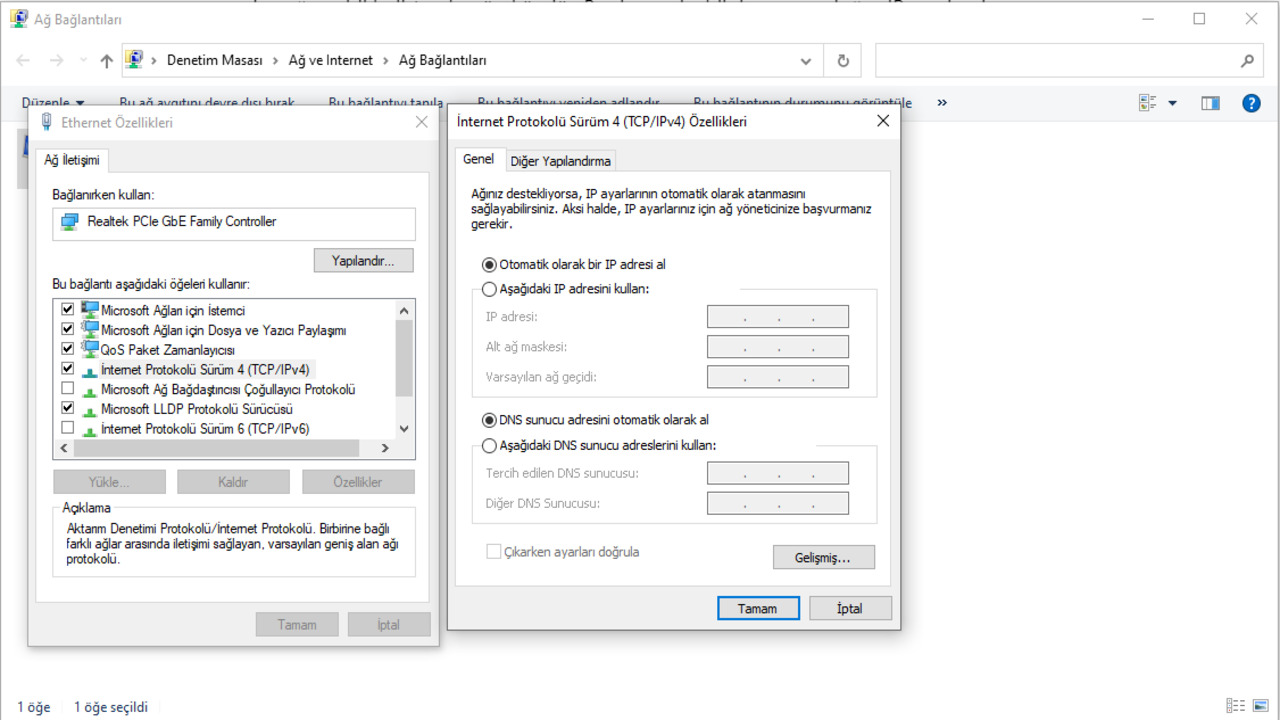
Task: Click the toolbar overflow chevron (»)
Action: [x=941, y=103]
